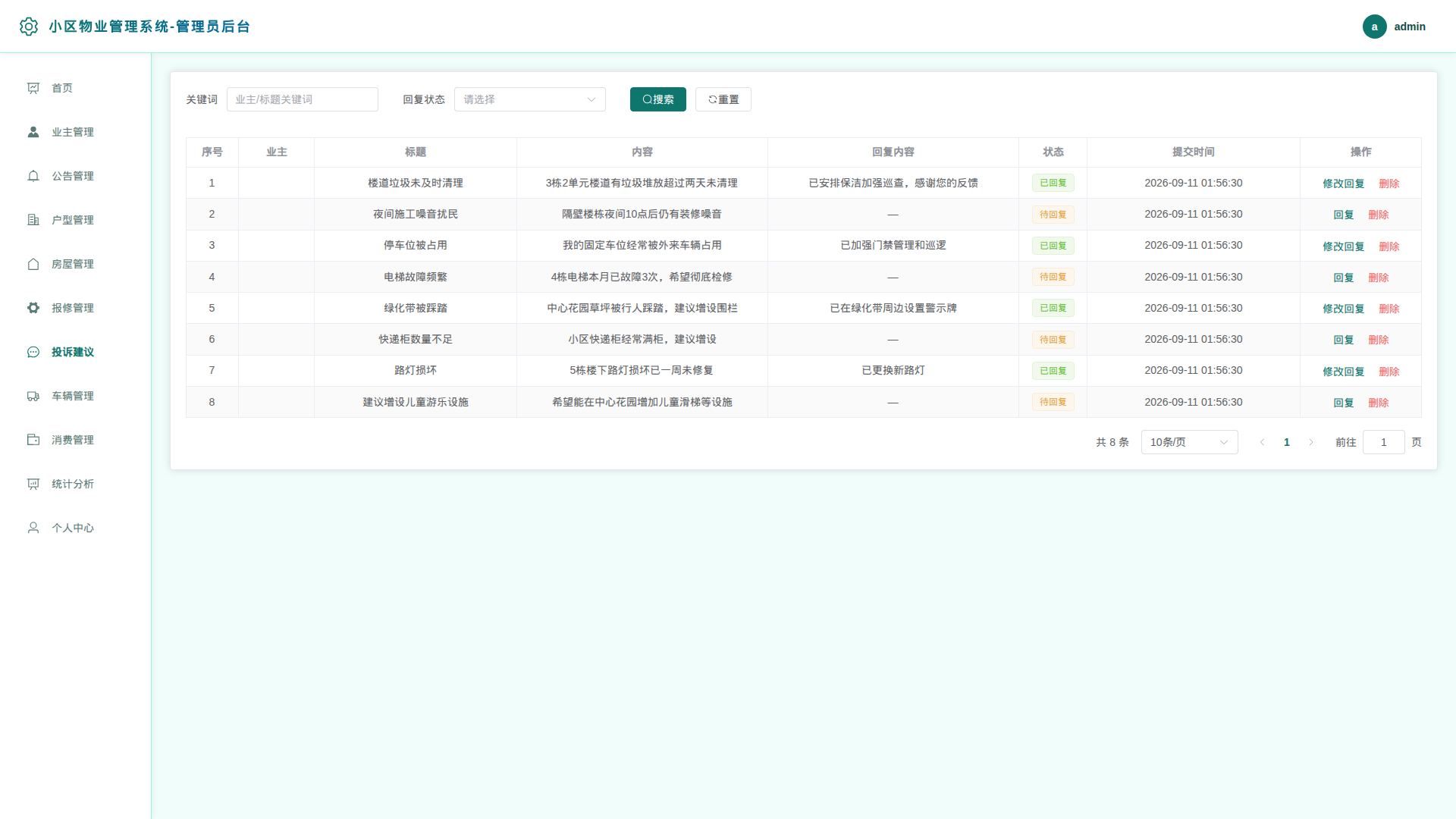Open the 首页 menu item
1456x819 pixels.
point(75,88)
